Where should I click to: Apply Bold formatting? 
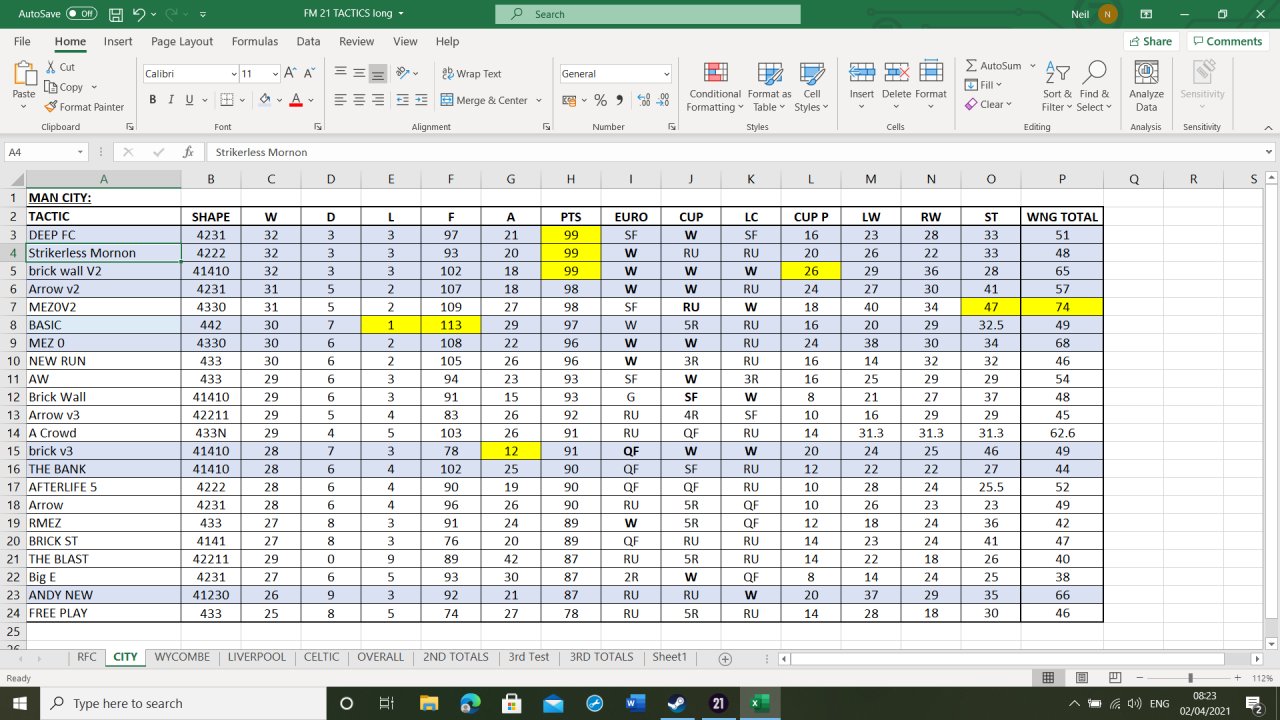[x=153, y=100]
